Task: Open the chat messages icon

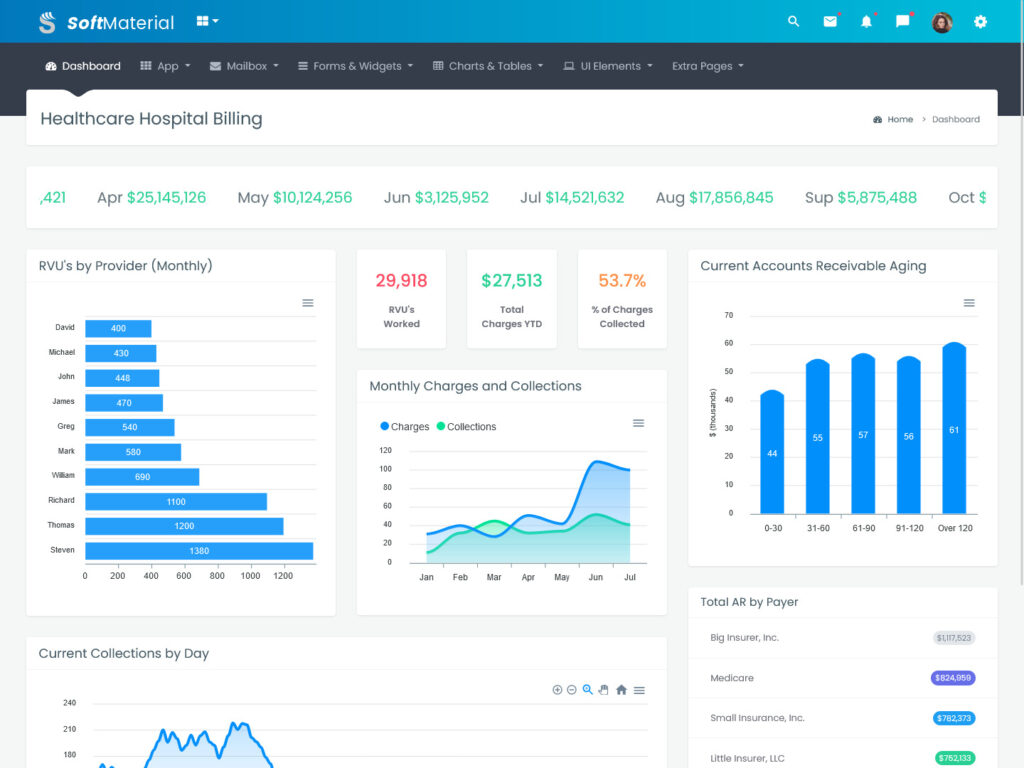Action: point(904,21)
